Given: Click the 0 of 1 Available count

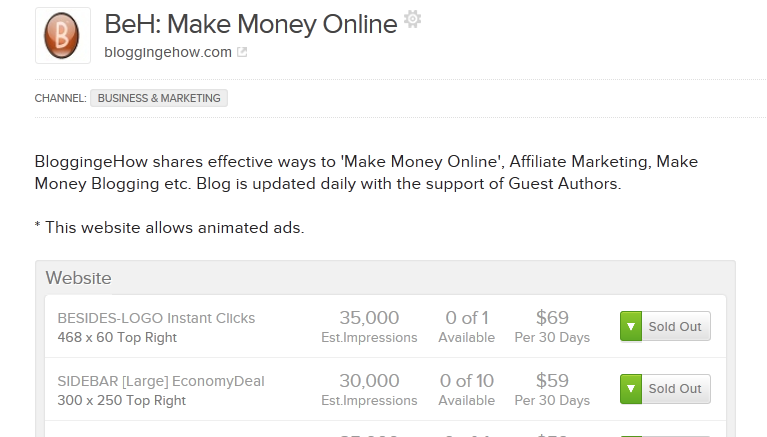Looking at the screenshot, I should (467, 327).
